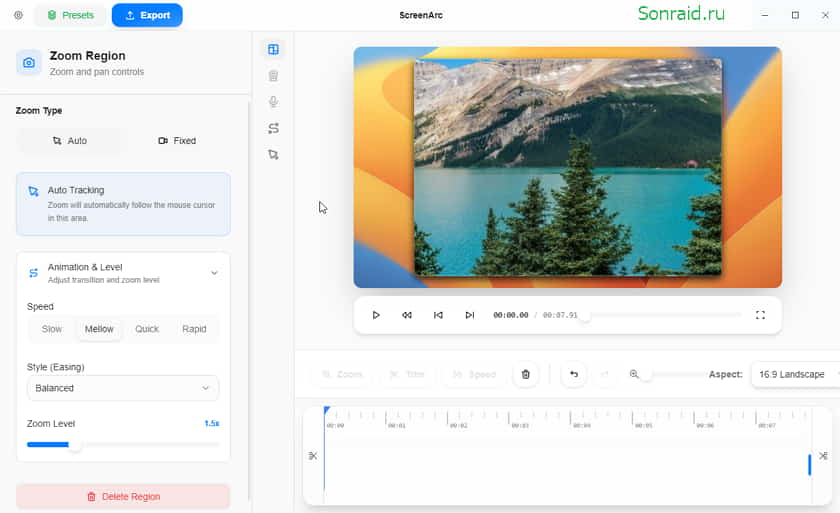Open the 16:9 Landscape aspect dropdown
840x513 pixels.
(x=795, y=374)
